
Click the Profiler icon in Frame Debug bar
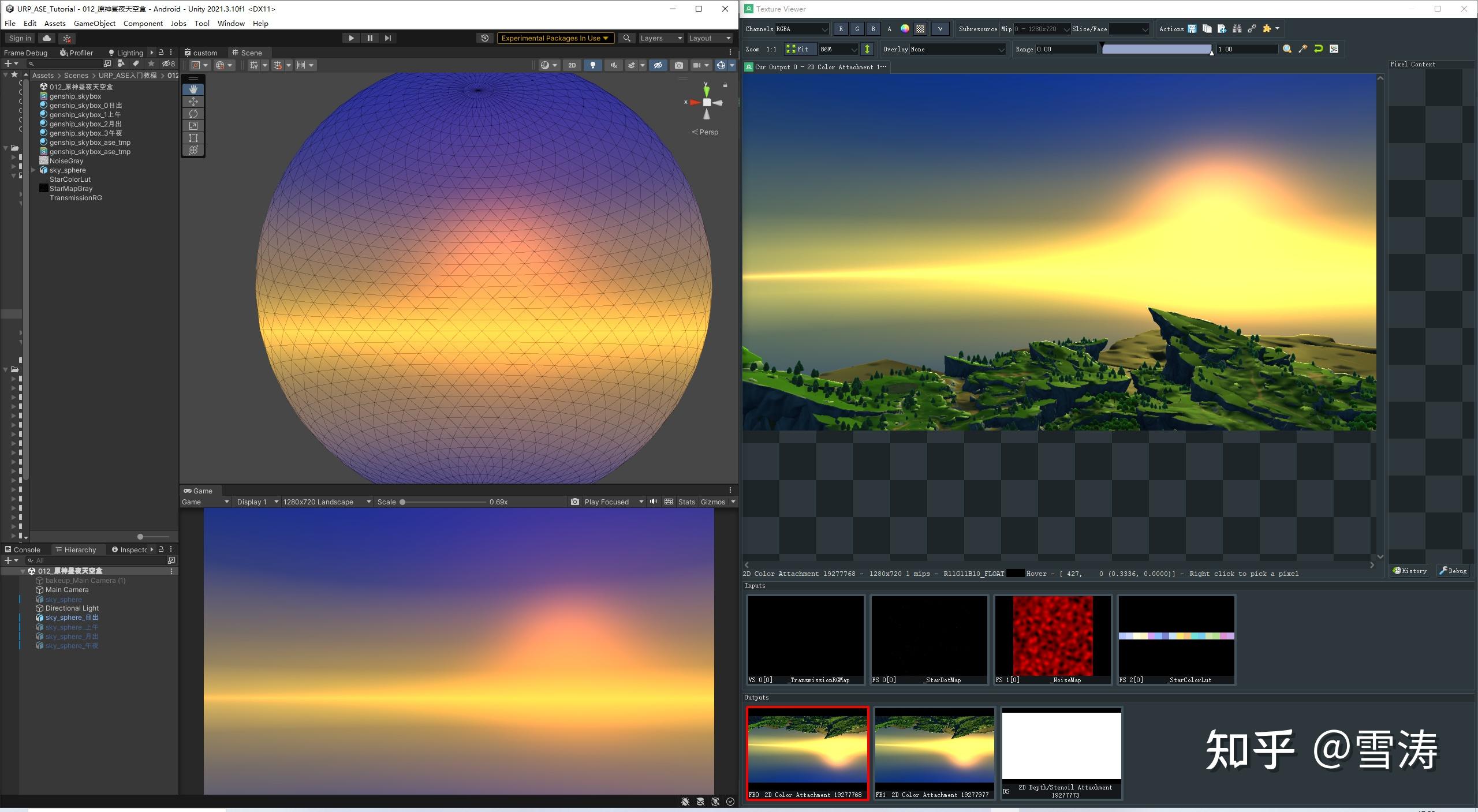[62, 53]
